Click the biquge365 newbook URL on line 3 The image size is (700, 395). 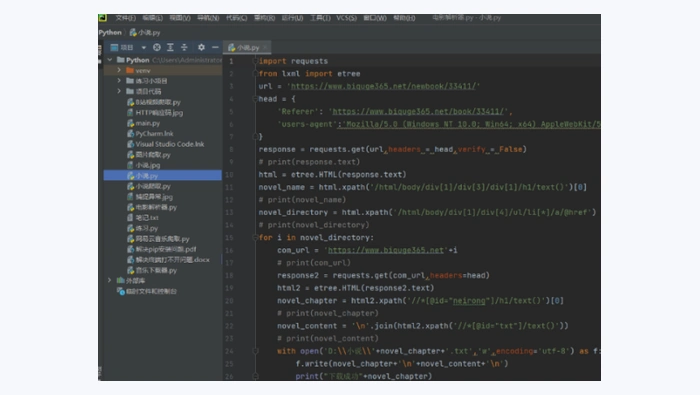383,86
